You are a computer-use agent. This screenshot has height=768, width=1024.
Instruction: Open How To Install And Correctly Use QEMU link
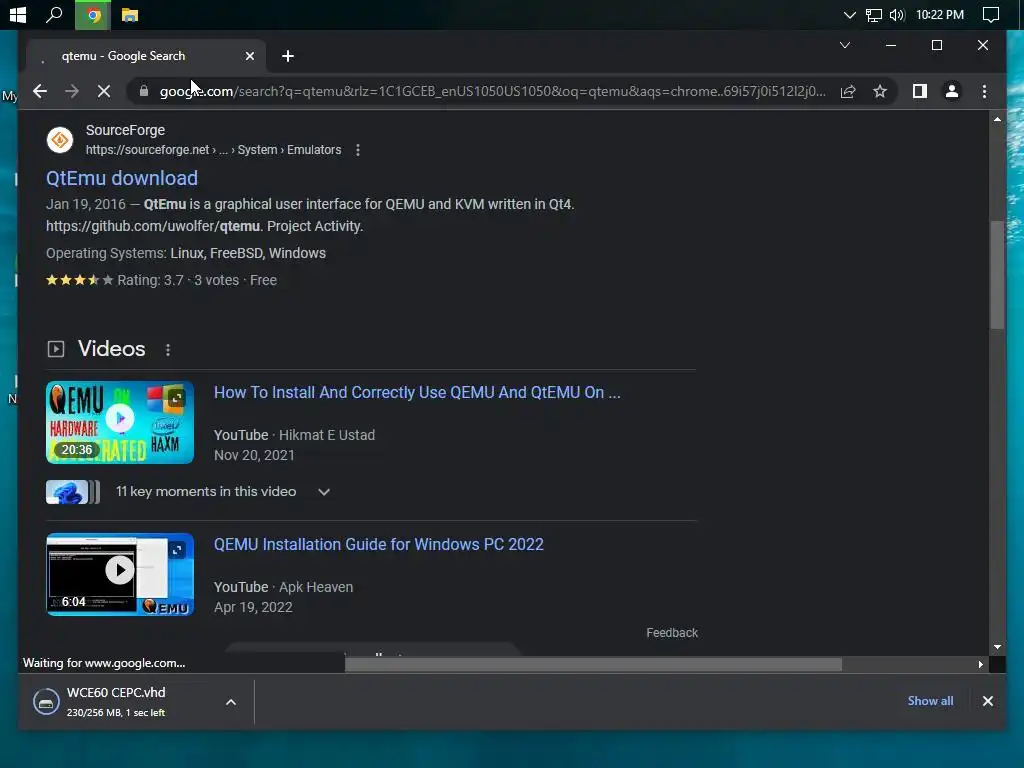[417, 392]
